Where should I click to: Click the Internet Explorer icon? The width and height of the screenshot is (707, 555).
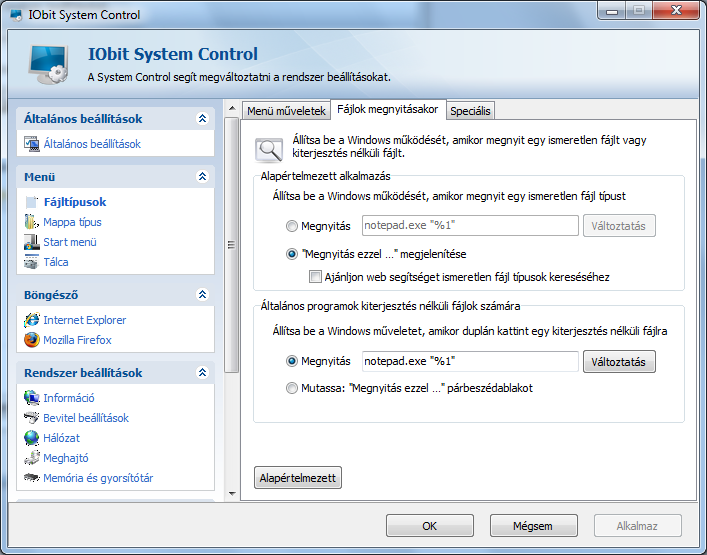[32, 320]
